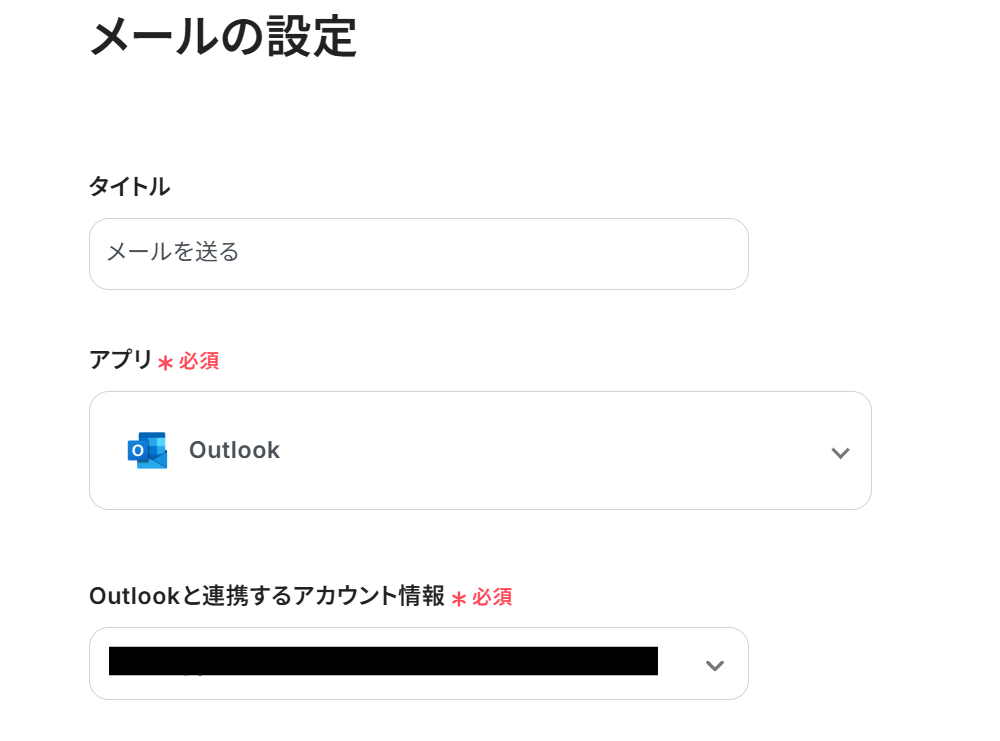Image resolution: width=1000 pixels, height=741 pixels.
Task: Click the 必須 tag beside アプリ
Action: pyautogui.click(x=199, y=361)
